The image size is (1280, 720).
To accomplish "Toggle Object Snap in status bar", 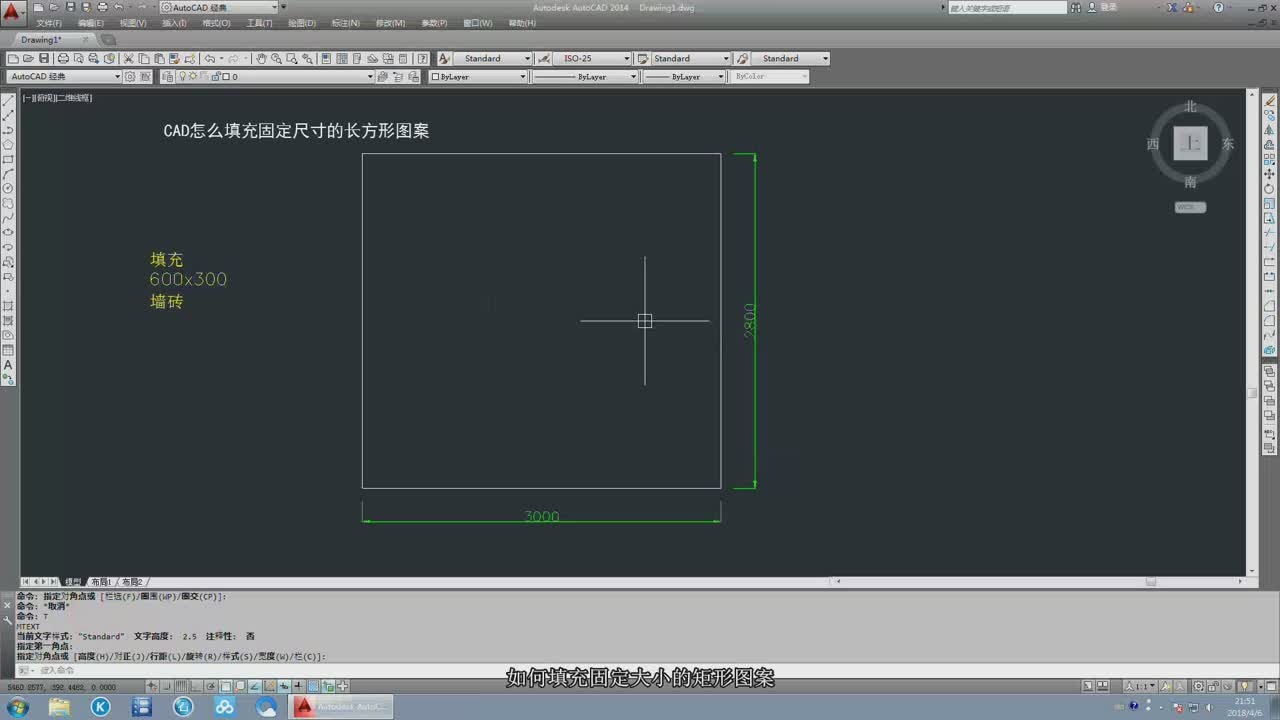I will tap(226, 686).
